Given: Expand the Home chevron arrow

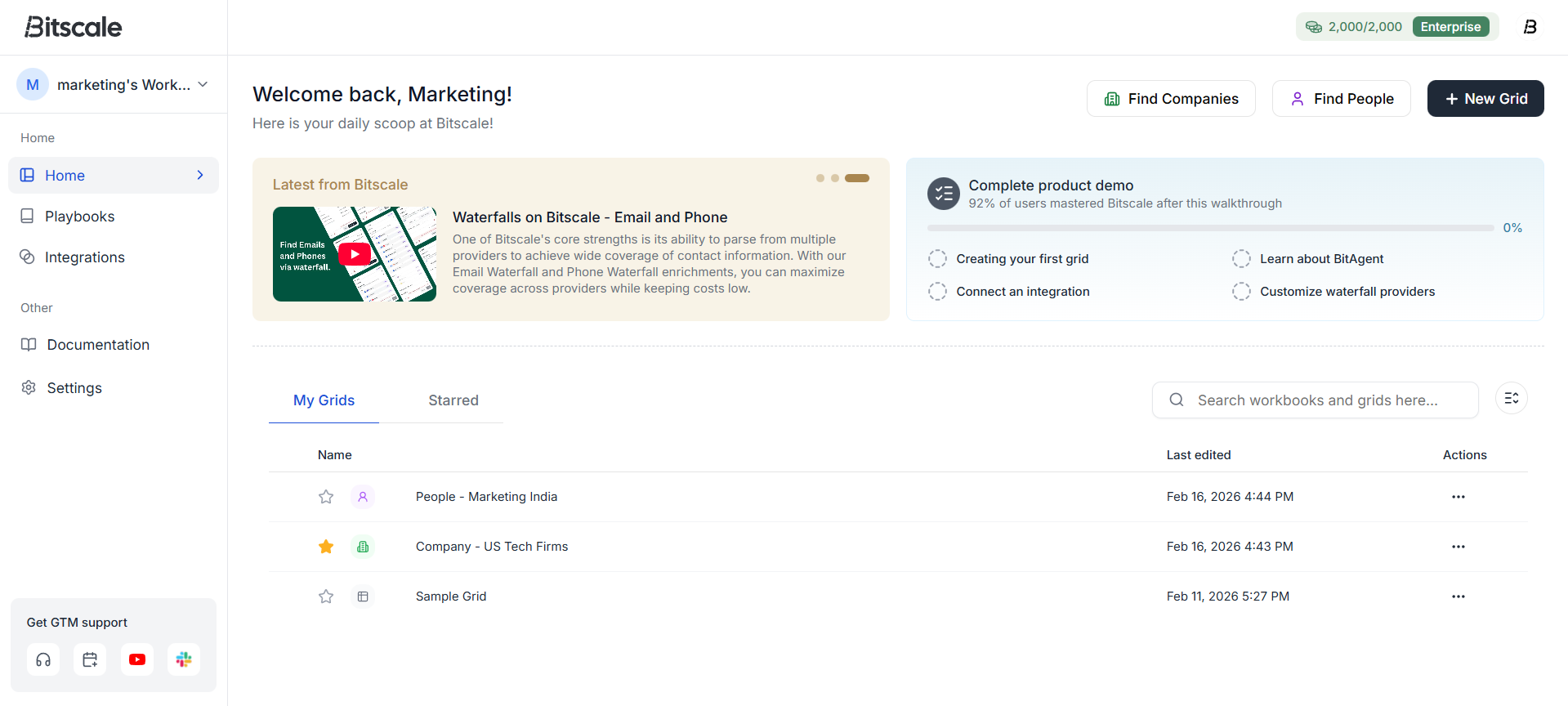Looking at the screenshot, I should click(x=200, y=175).
